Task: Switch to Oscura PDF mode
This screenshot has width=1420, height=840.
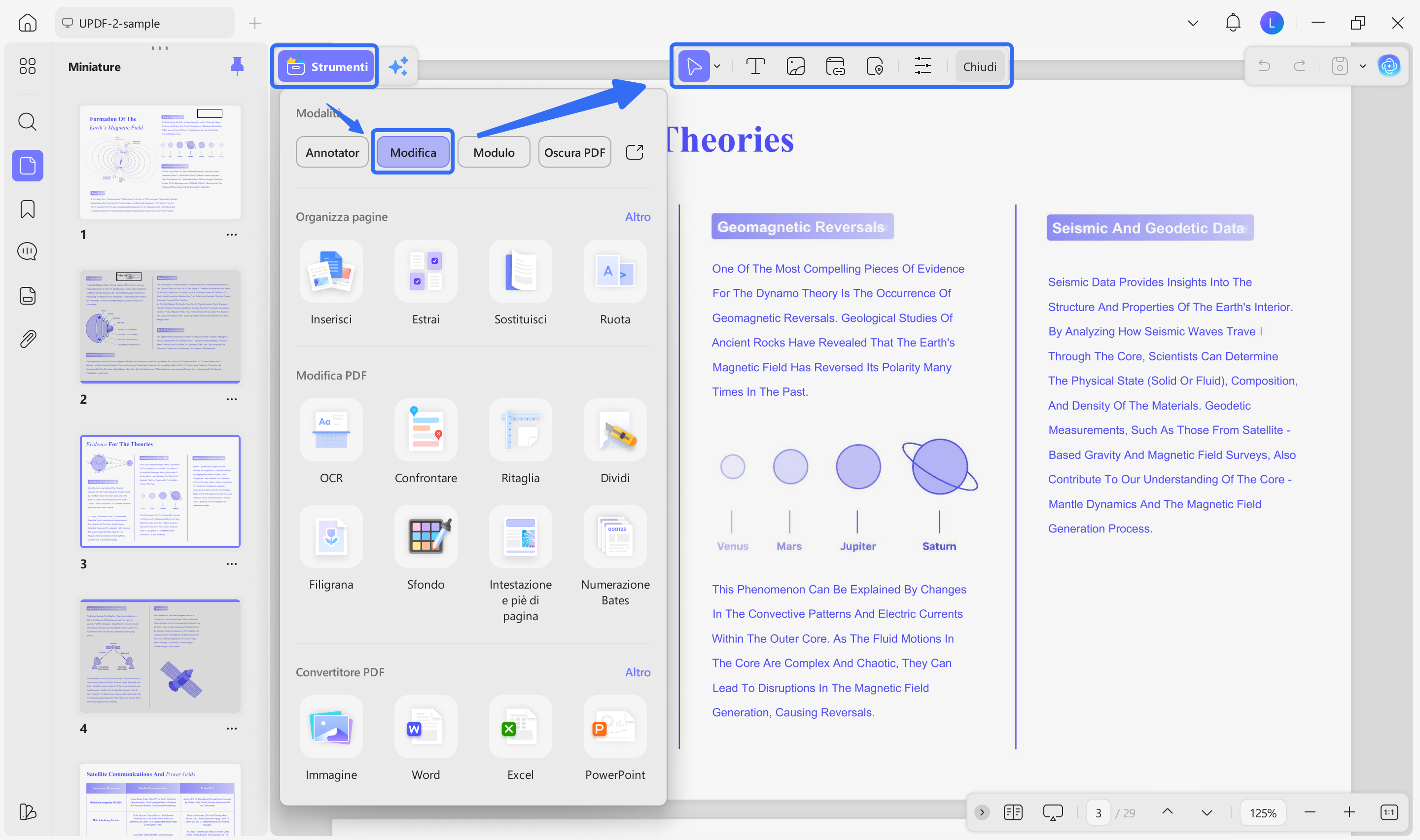Action: 574,152
